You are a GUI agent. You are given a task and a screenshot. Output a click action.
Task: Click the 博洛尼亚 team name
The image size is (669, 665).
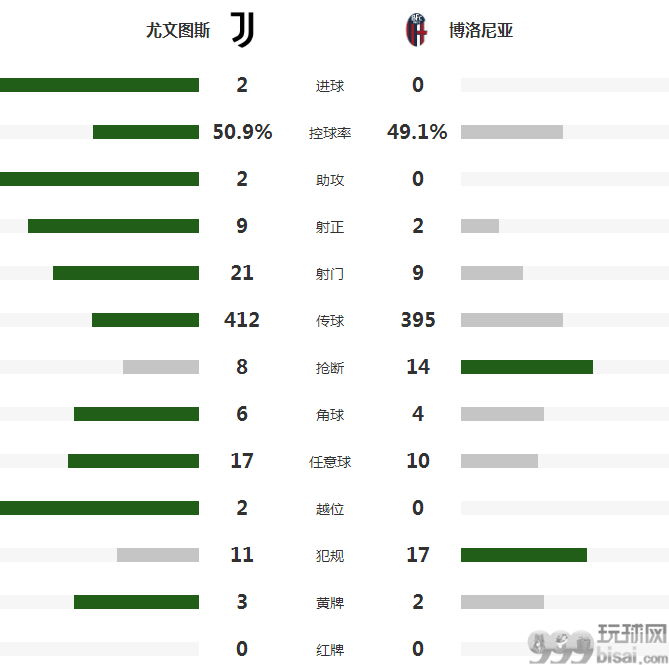coord(481,30)
